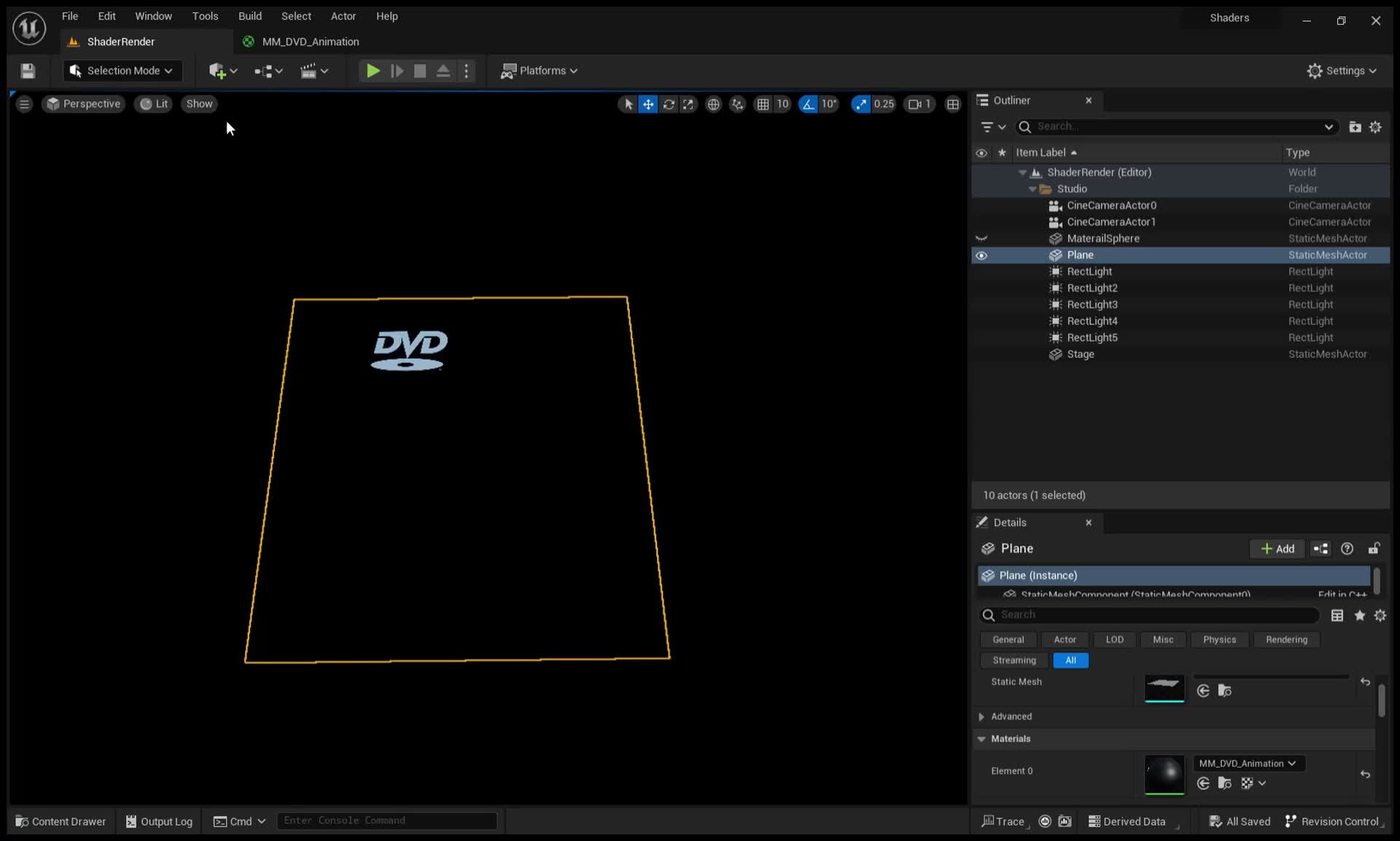Open the quick add actor menu
This screenshot has width=1400, height=841.
(x=223, y=71)
